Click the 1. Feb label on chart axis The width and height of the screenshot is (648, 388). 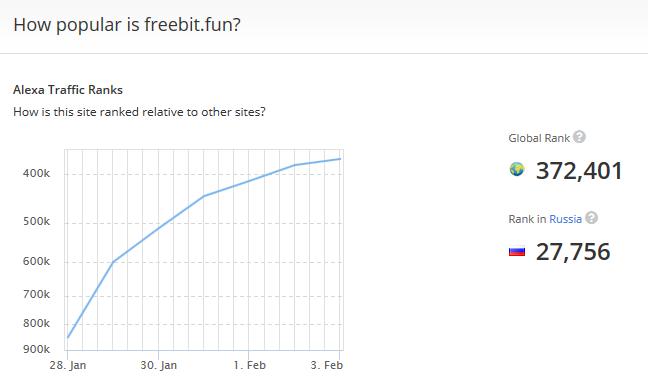click(250, 365)
